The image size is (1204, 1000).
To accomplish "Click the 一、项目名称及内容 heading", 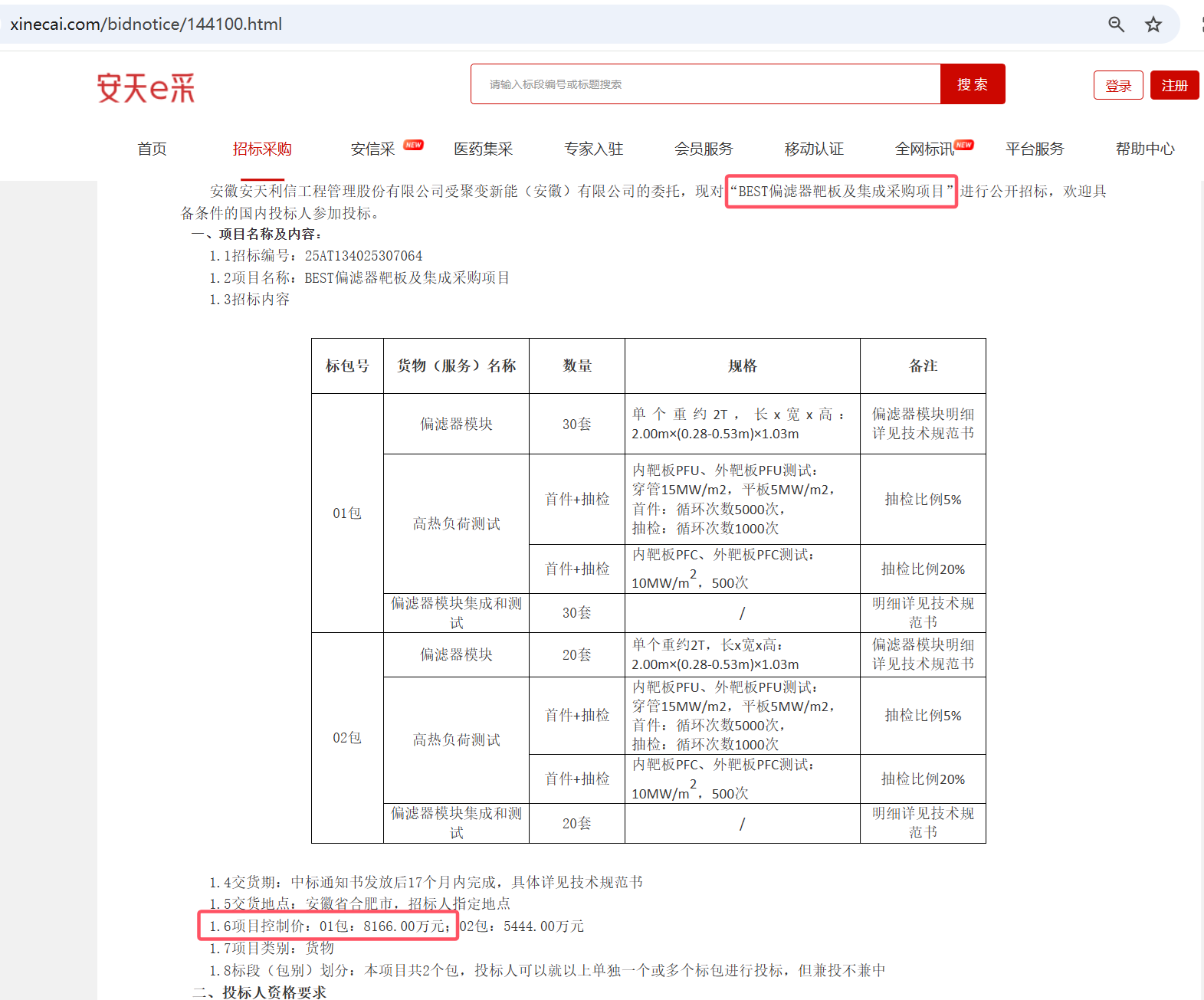I will pos(257,234).
